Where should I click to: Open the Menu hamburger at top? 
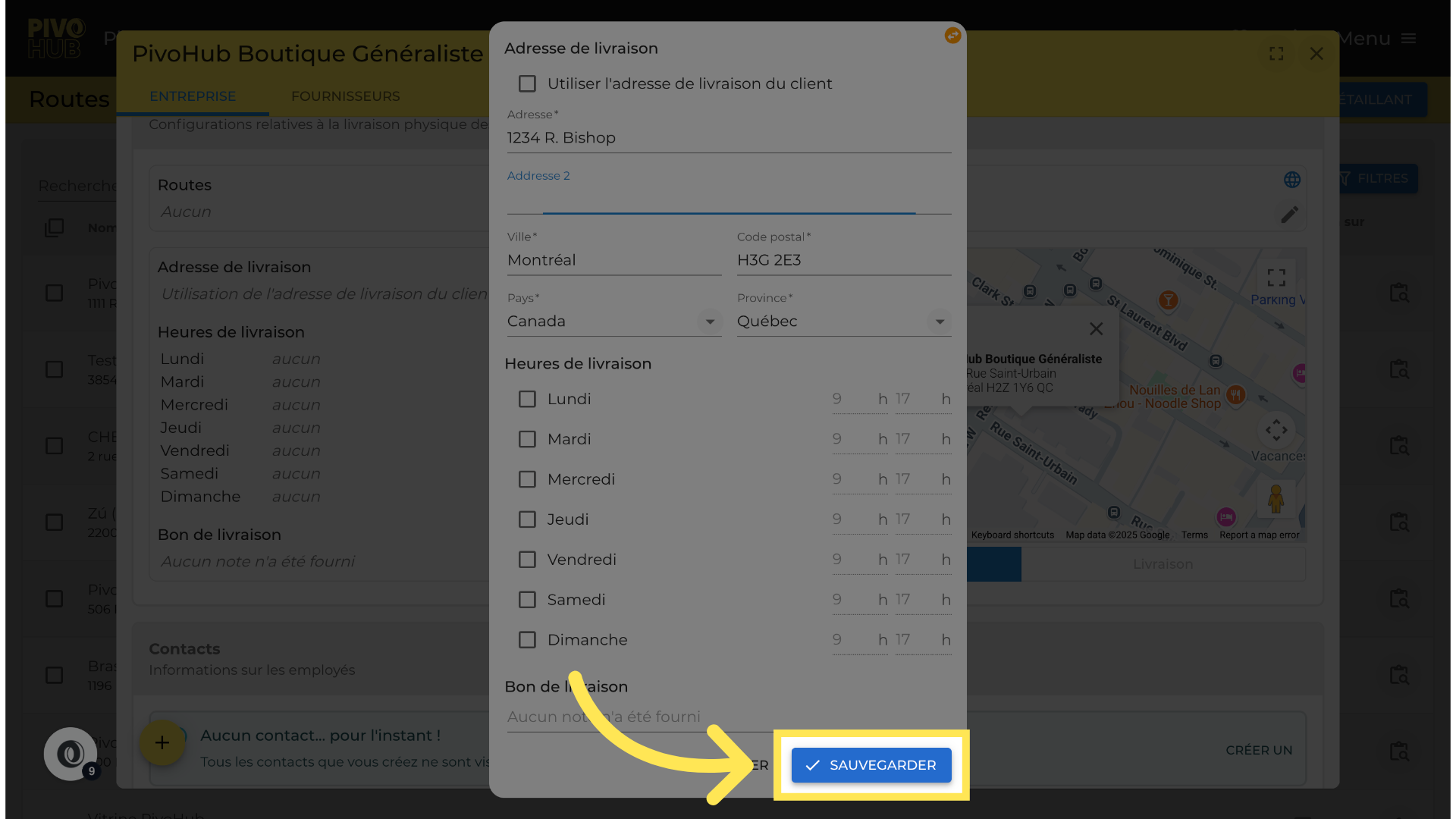click(x=1408, y=39)
